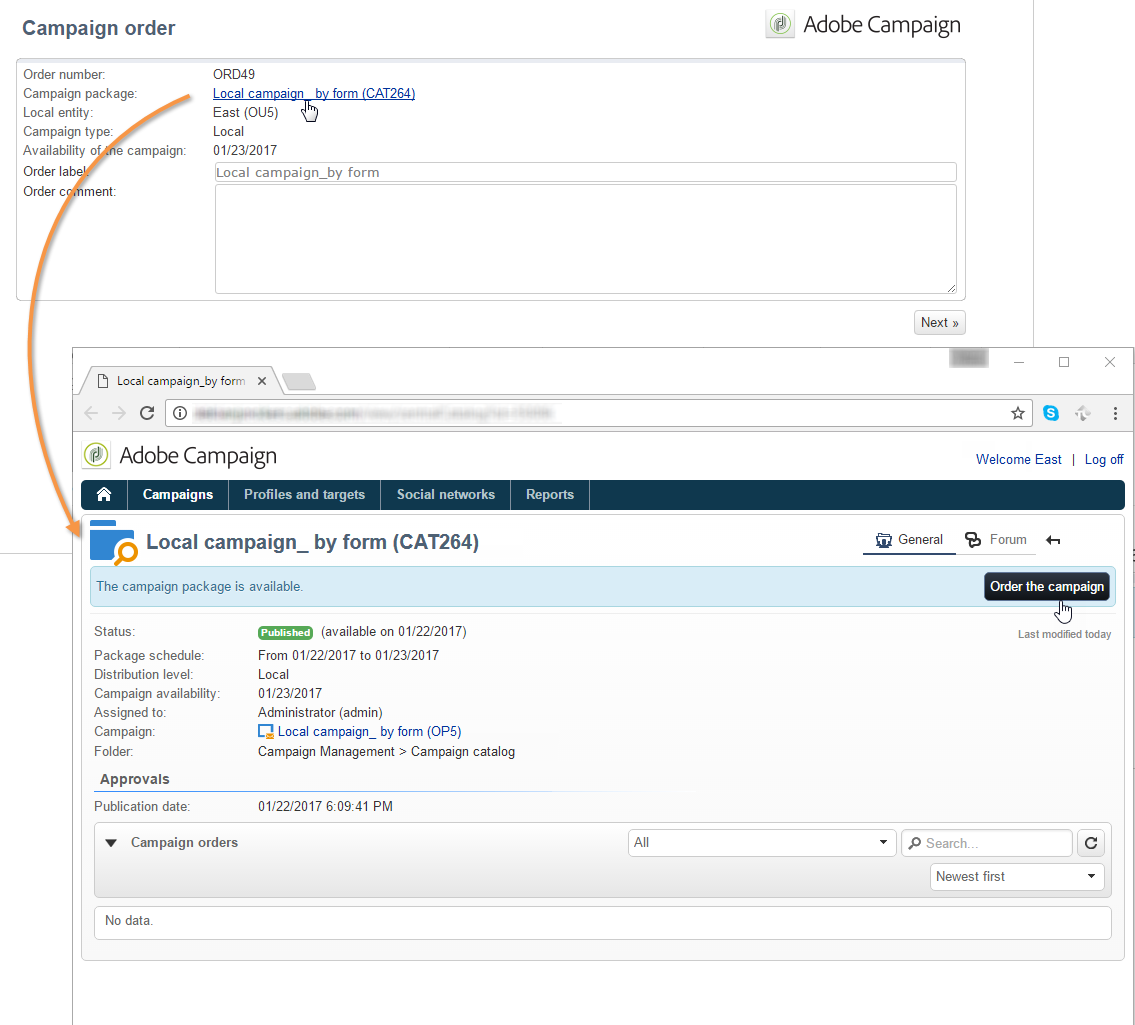Screen dimensions: 1135x1025
Task: Switch to the Forum tab
Action: 996,540
